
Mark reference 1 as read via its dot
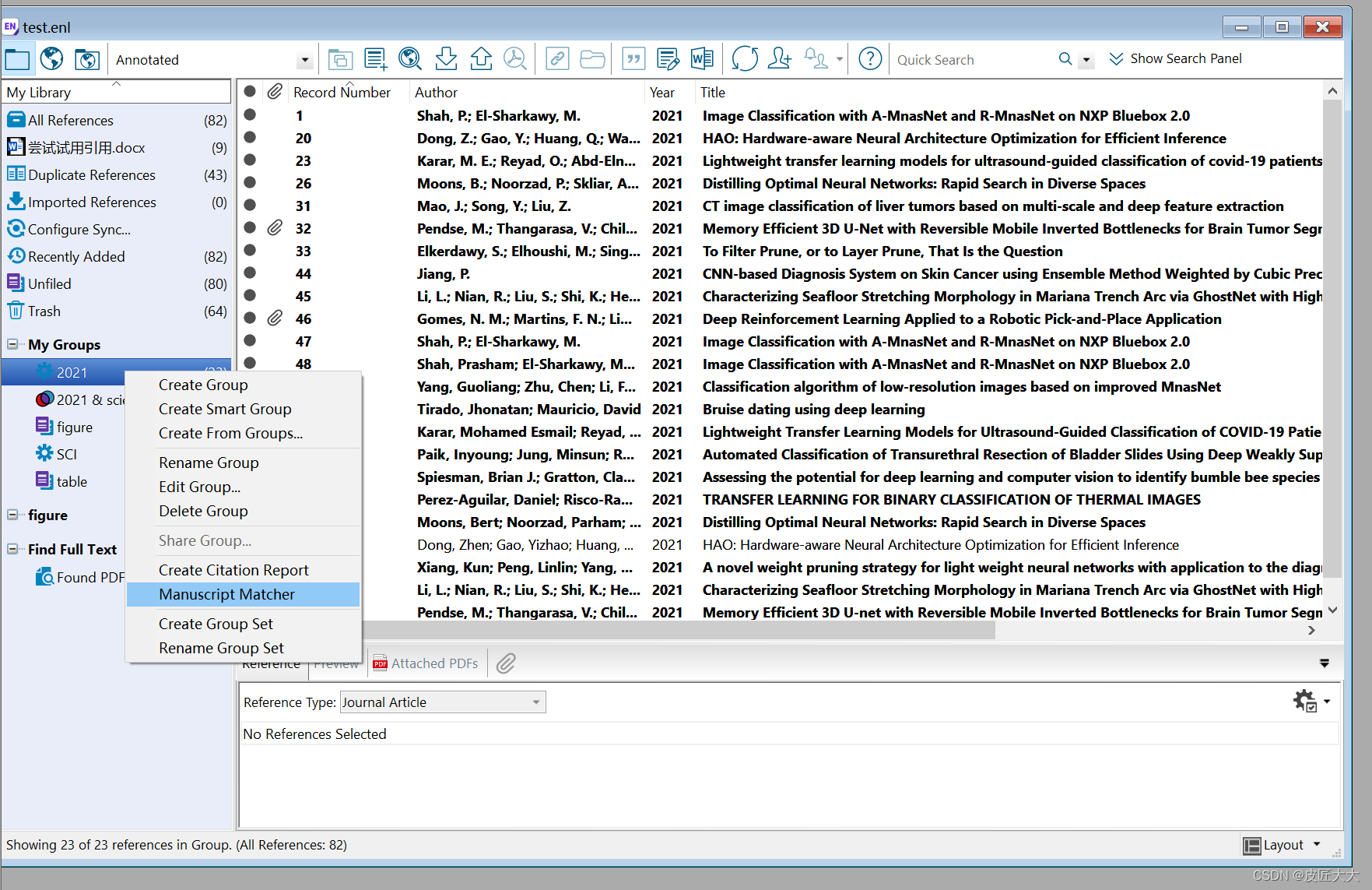[x=250, y=115]
